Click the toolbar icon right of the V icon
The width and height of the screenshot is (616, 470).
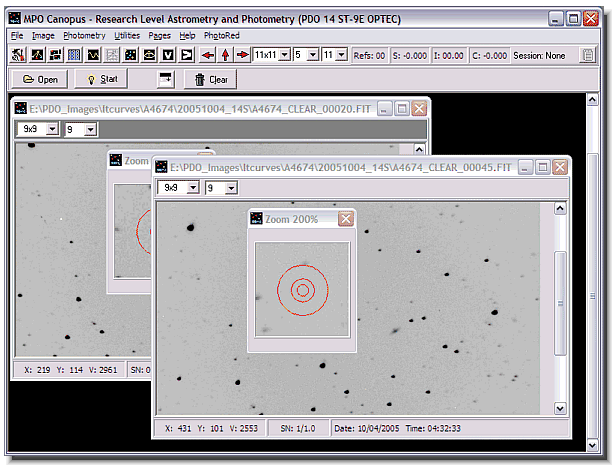pyautogui.click(x=187, y=55)
